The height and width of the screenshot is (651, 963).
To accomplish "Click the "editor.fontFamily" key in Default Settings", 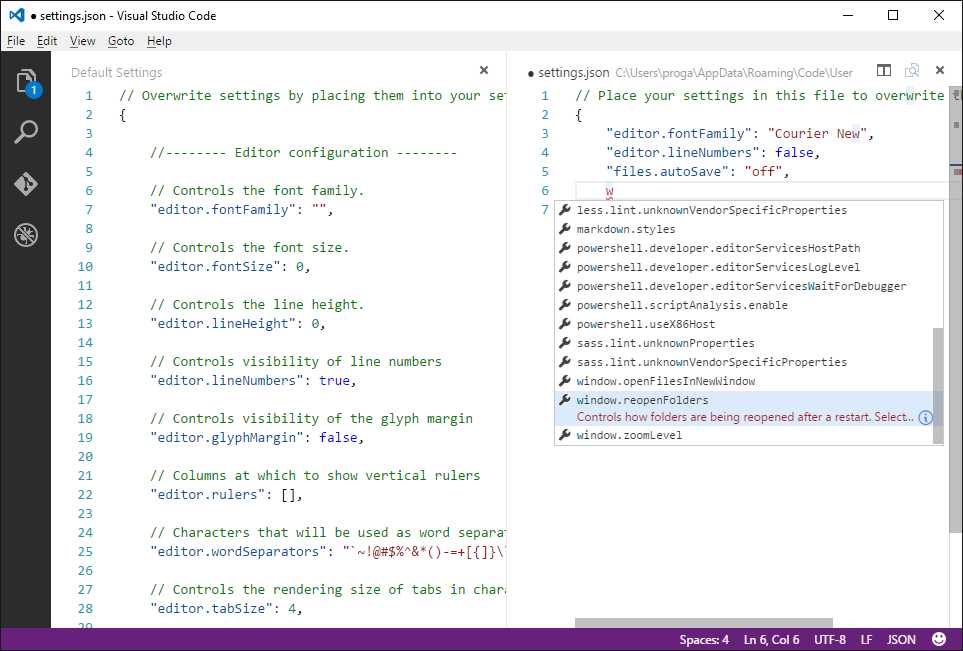I will 224,209.
